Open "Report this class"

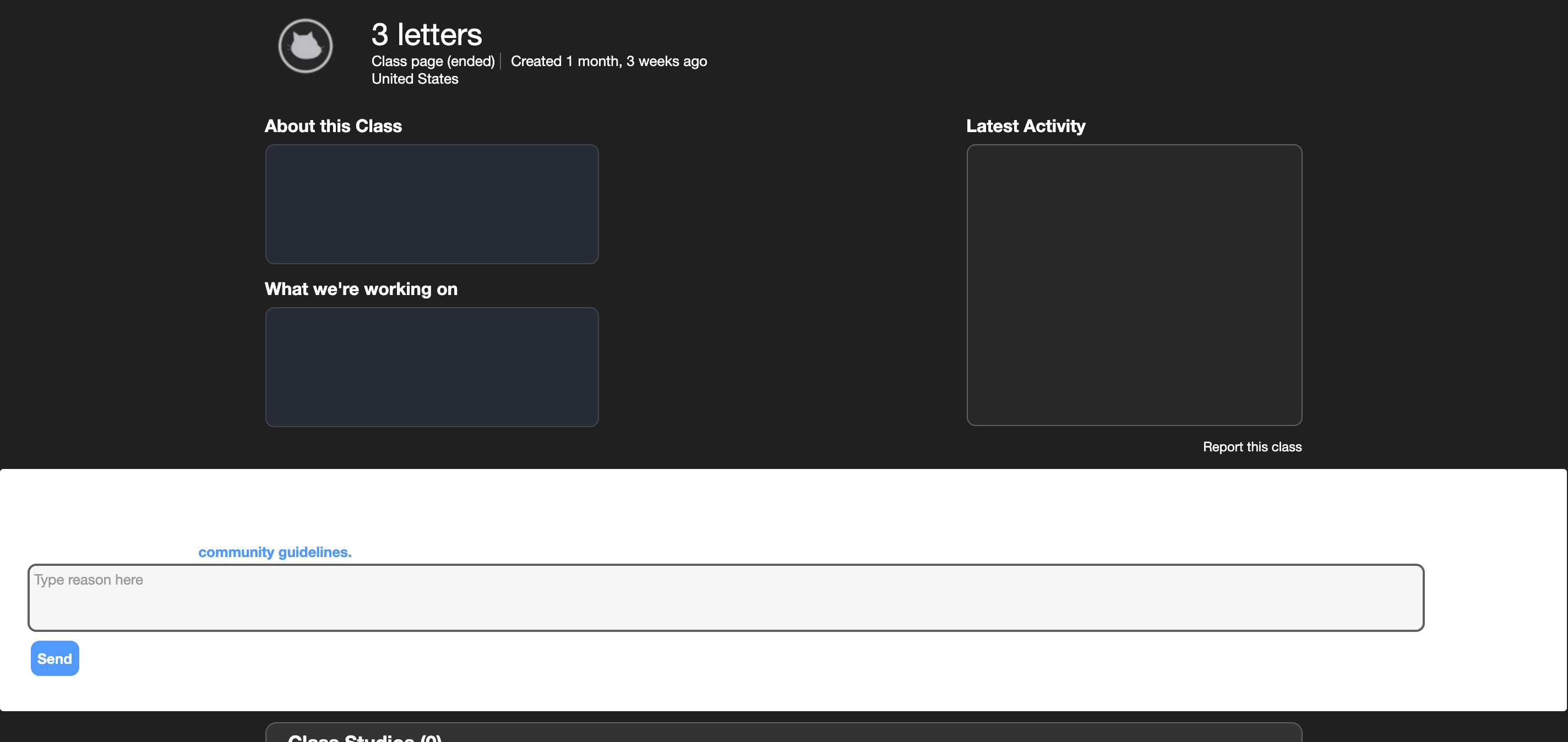[x=1252, y=446]
